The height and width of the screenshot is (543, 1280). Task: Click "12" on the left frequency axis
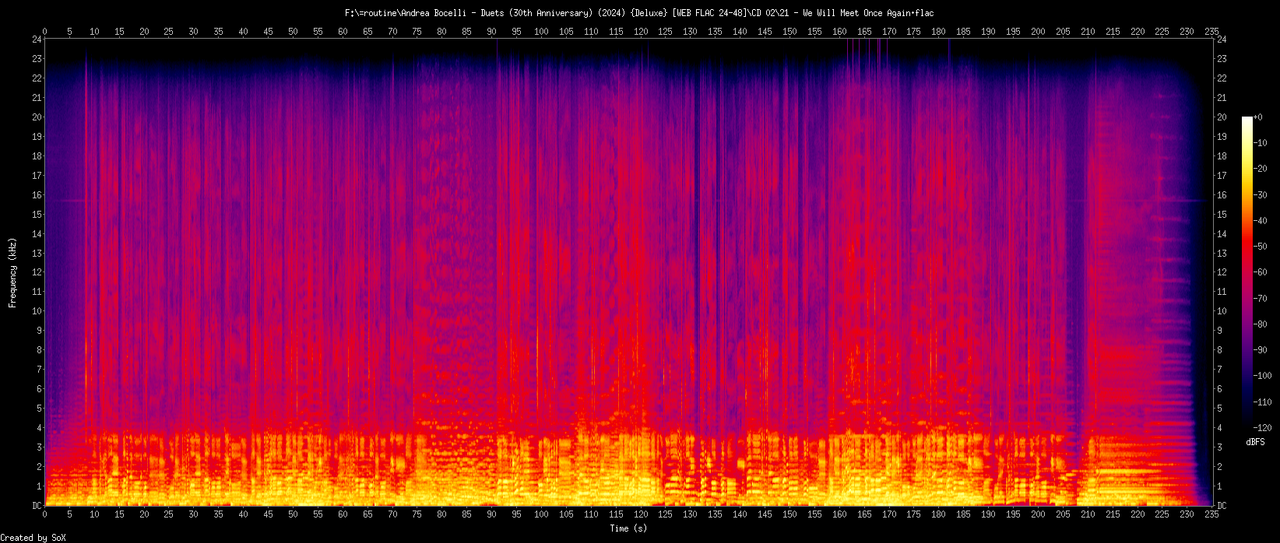[x=37, y=272]
